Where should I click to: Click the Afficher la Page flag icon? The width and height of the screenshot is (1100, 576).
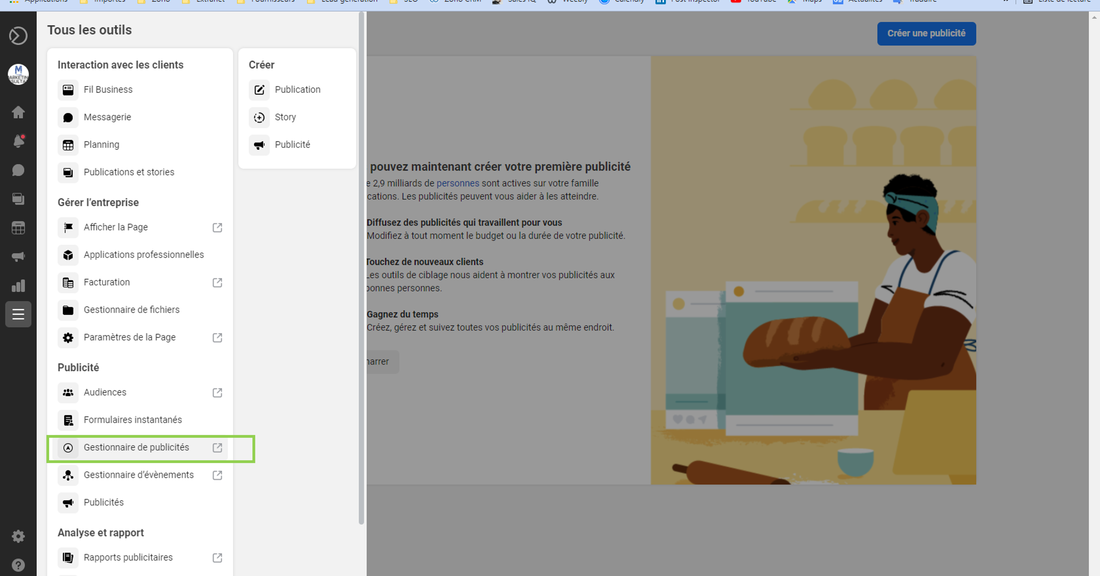pyautogui.click(x=68, y=227)
